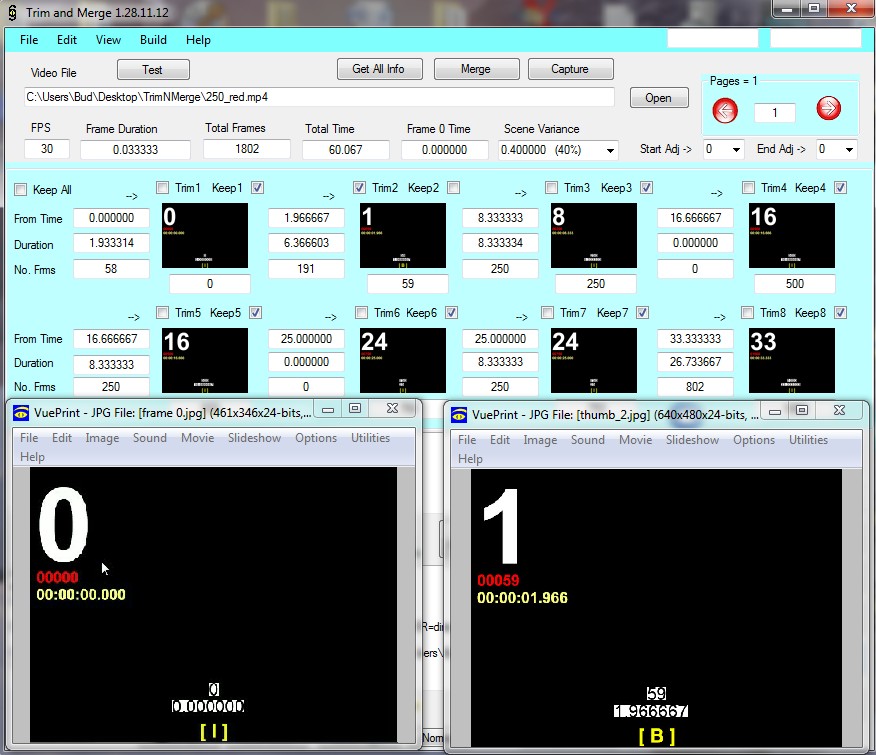Uncheck the Keep3 checkbox
Viewport: 876px width, 755px height.
(x=646, y=188)
